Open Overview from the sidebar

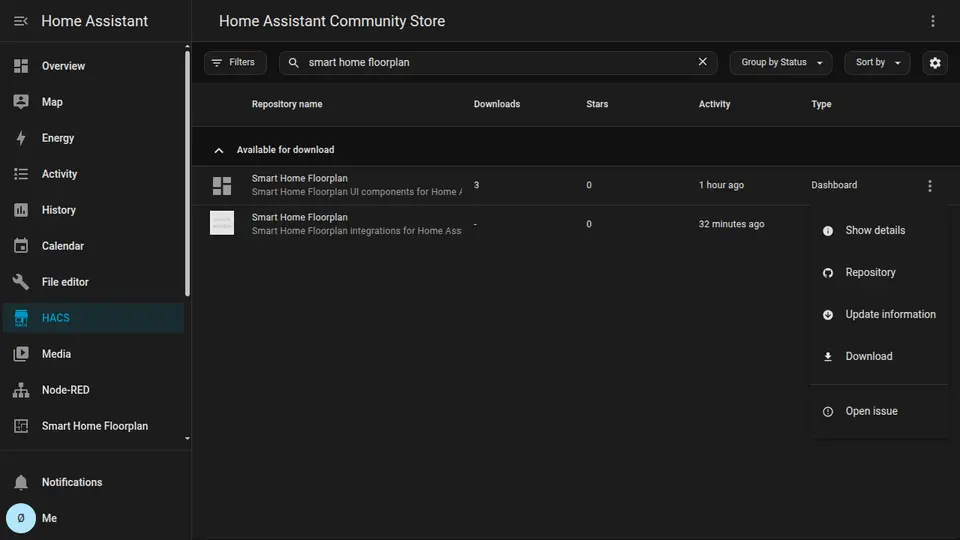click(93, 66)
